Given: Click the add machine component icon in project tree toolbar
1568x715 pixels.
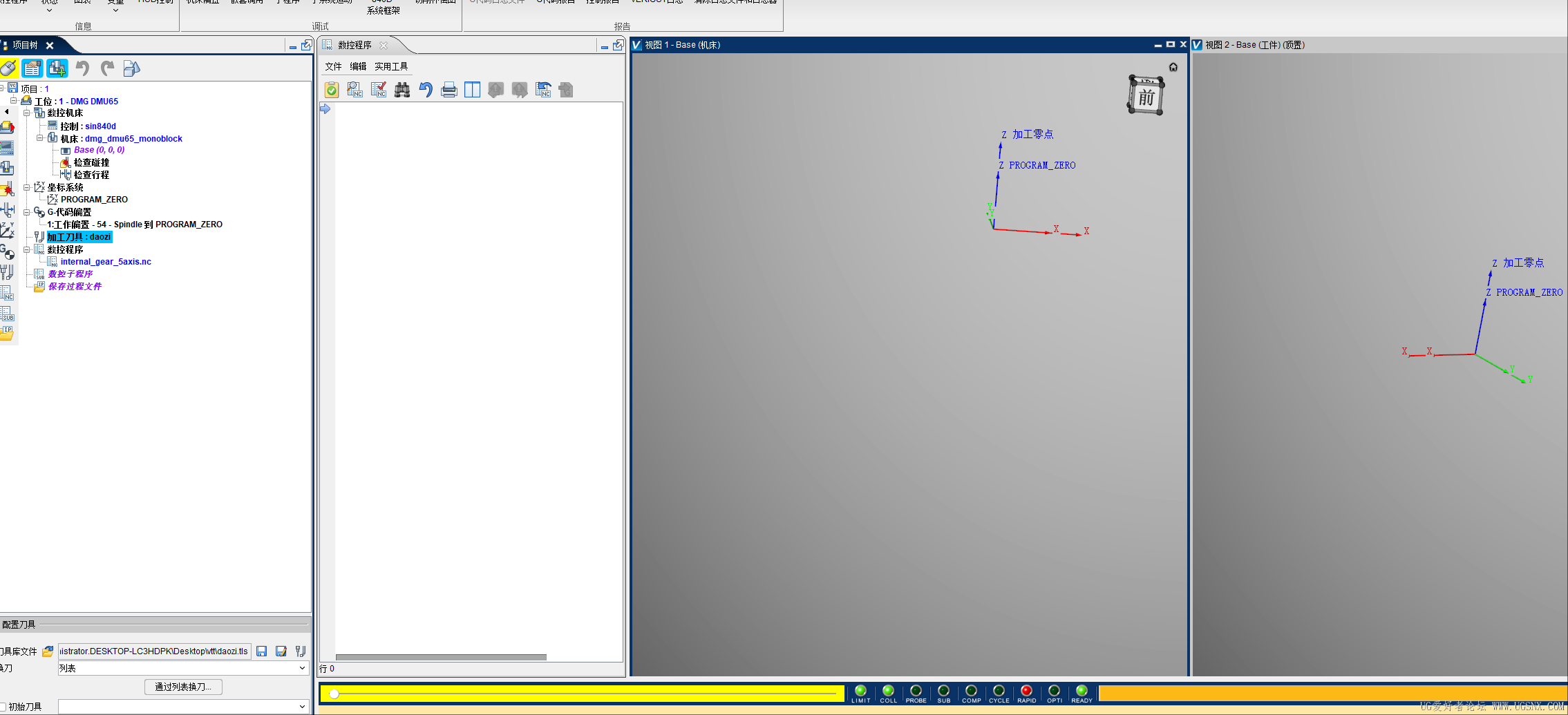Looking at the screenshot, I should pos(57,68).
